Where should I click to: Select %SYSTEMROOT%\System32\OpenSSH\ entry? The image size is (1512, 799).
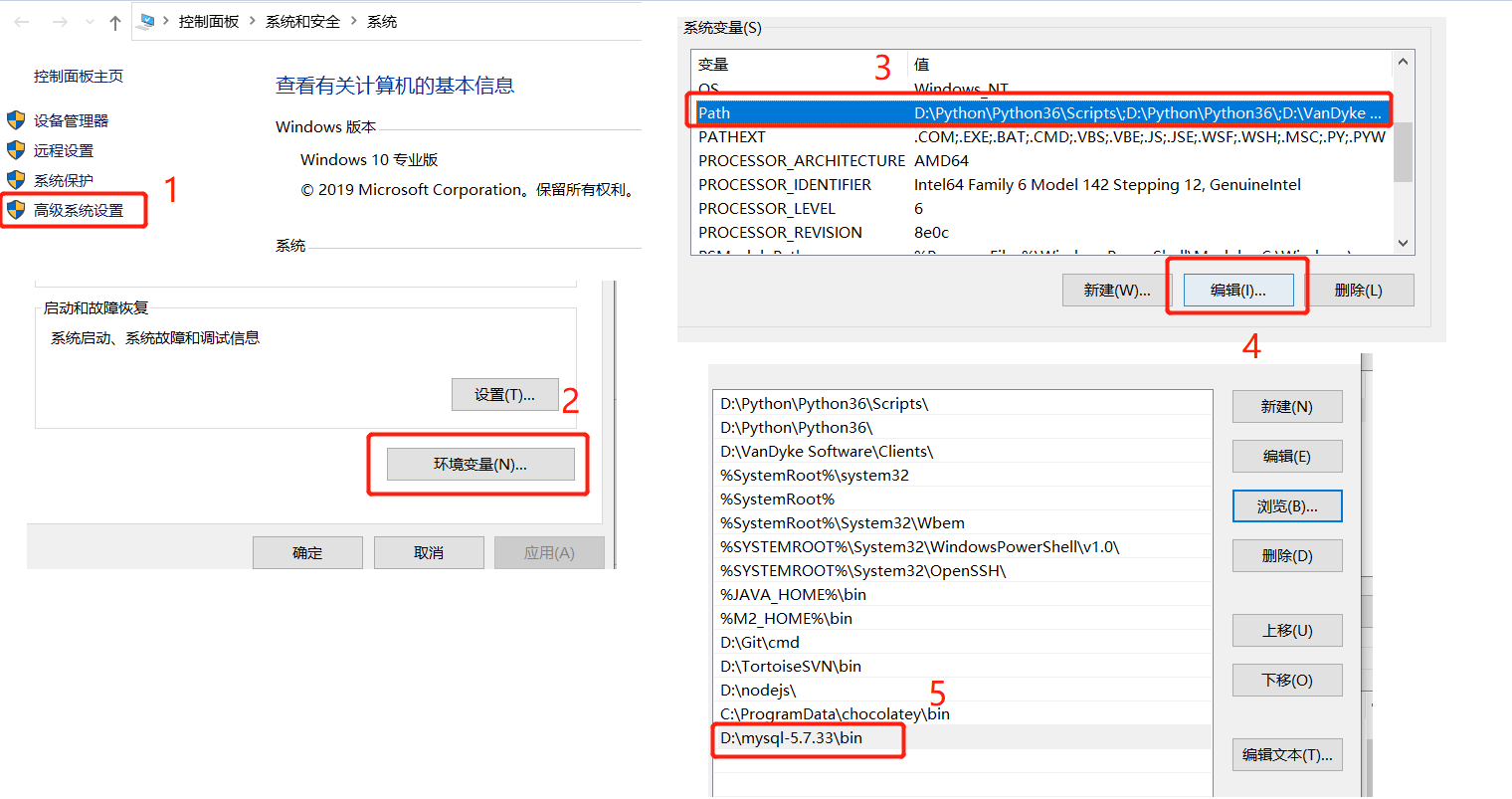963,570
